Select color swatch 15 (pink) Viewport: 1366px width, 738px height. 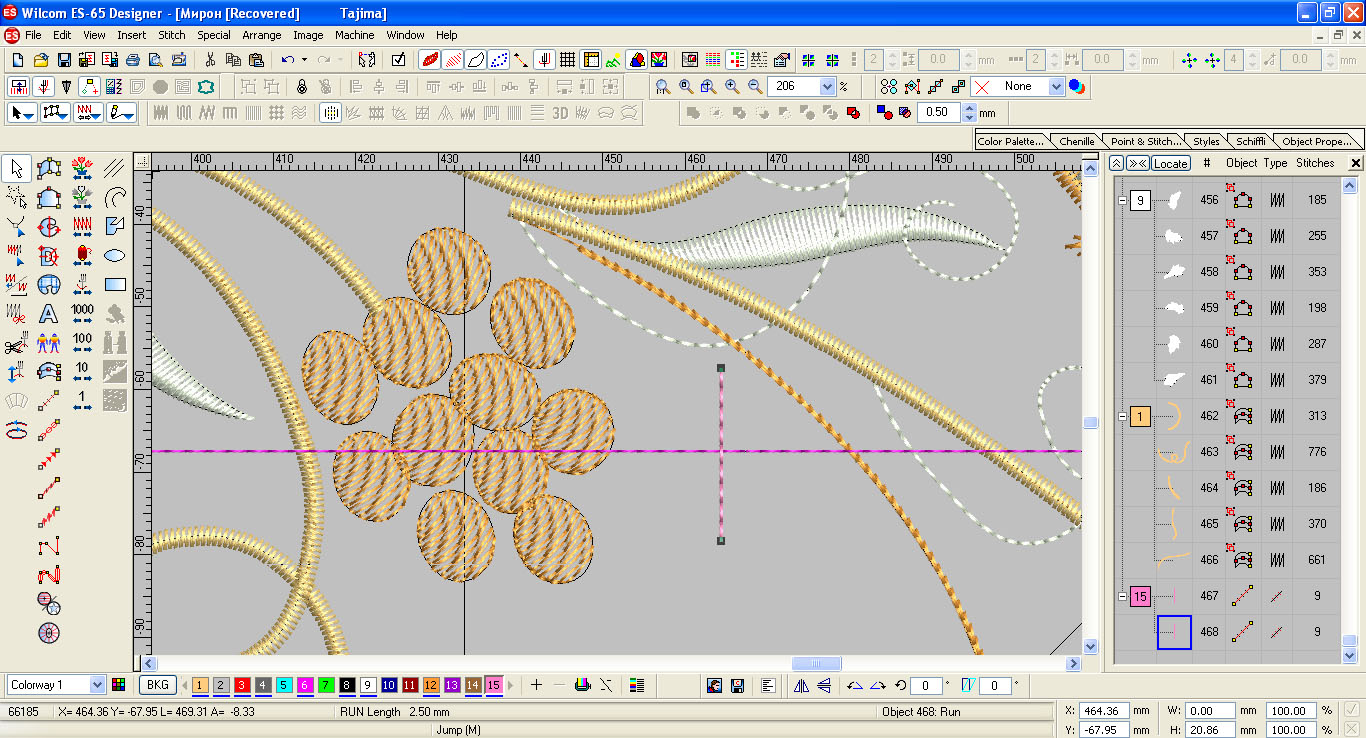(x=494, y=685)
